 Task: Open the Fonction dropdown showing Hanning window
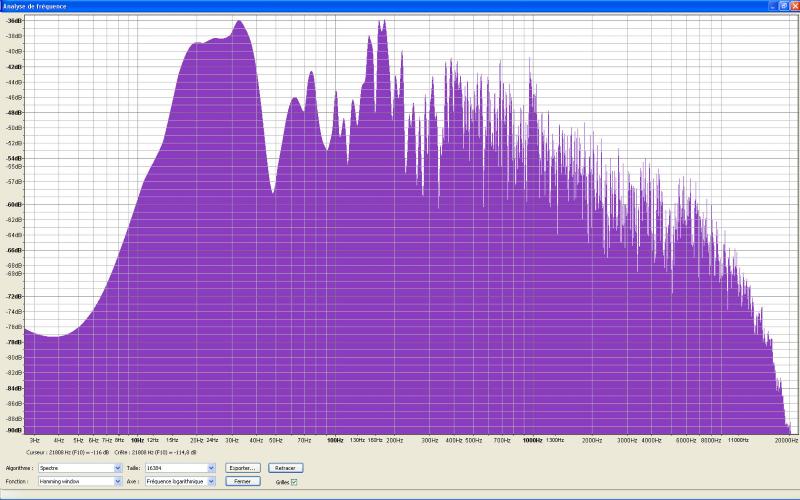80,481
